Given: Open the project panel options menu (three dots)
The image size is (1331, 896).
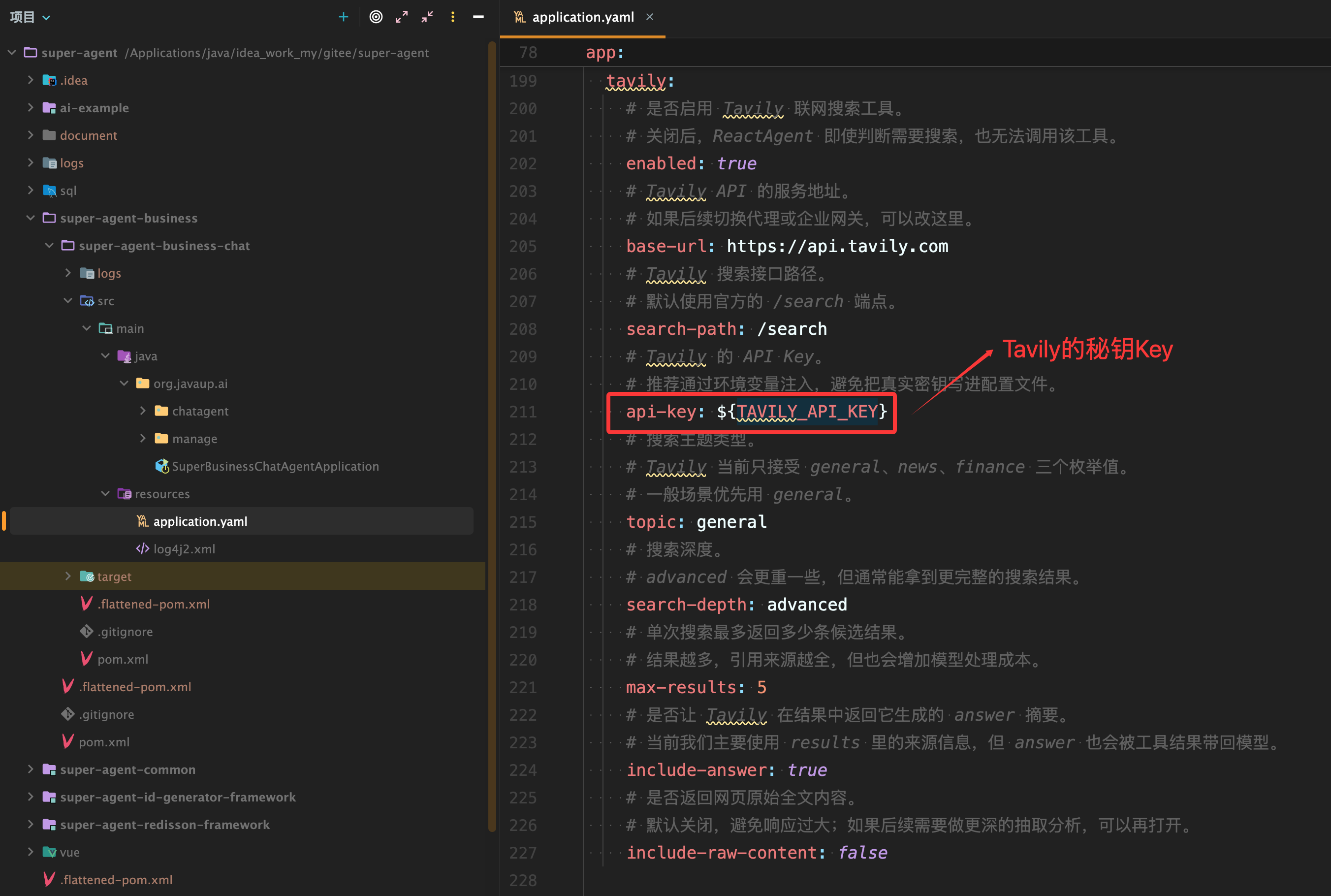Looking at the screenshot, I should 453,17.
